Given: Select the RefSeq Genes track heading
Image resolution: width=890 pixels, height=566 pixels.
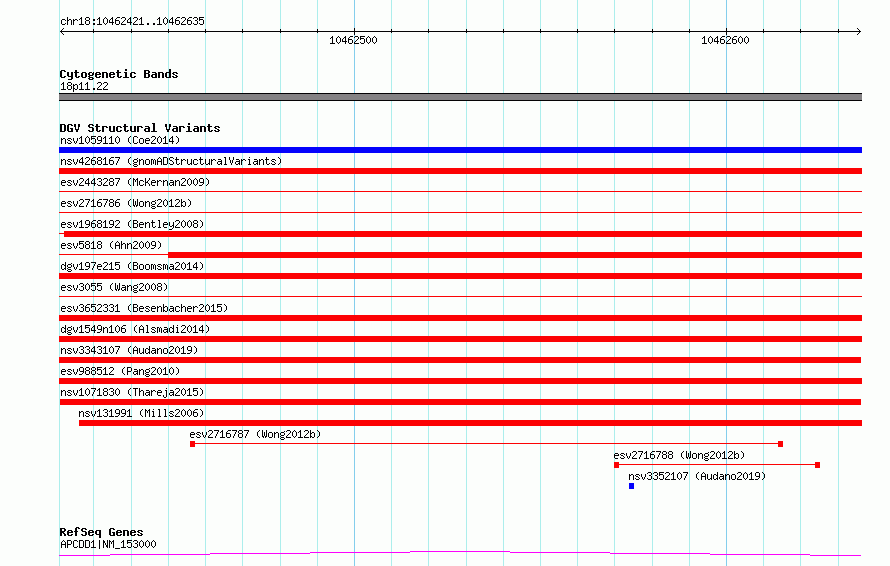Looking at the screenshot, I should point(102,532).
